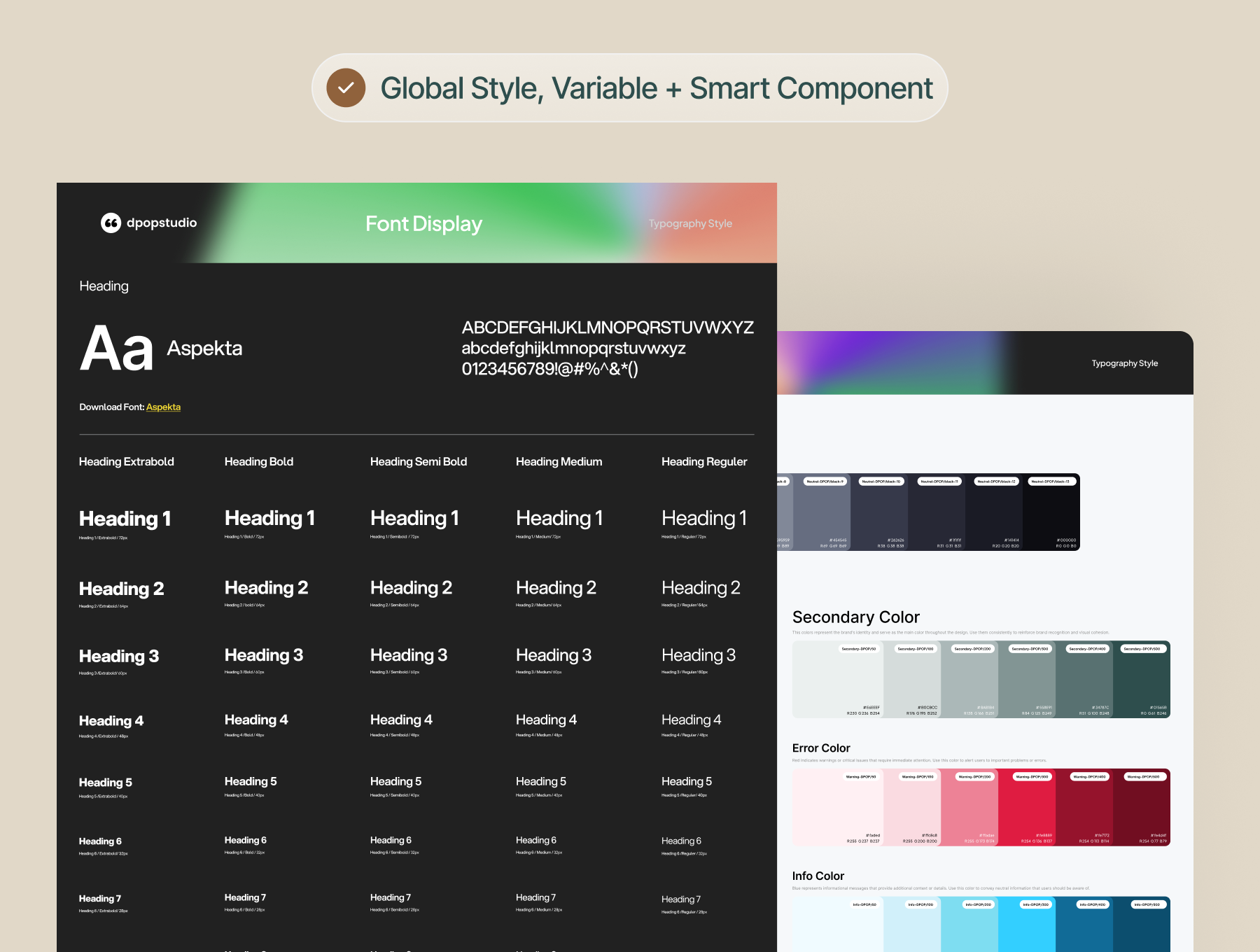Click the Font Display header title
This screenshot has width=1260, height=952.
423,223
